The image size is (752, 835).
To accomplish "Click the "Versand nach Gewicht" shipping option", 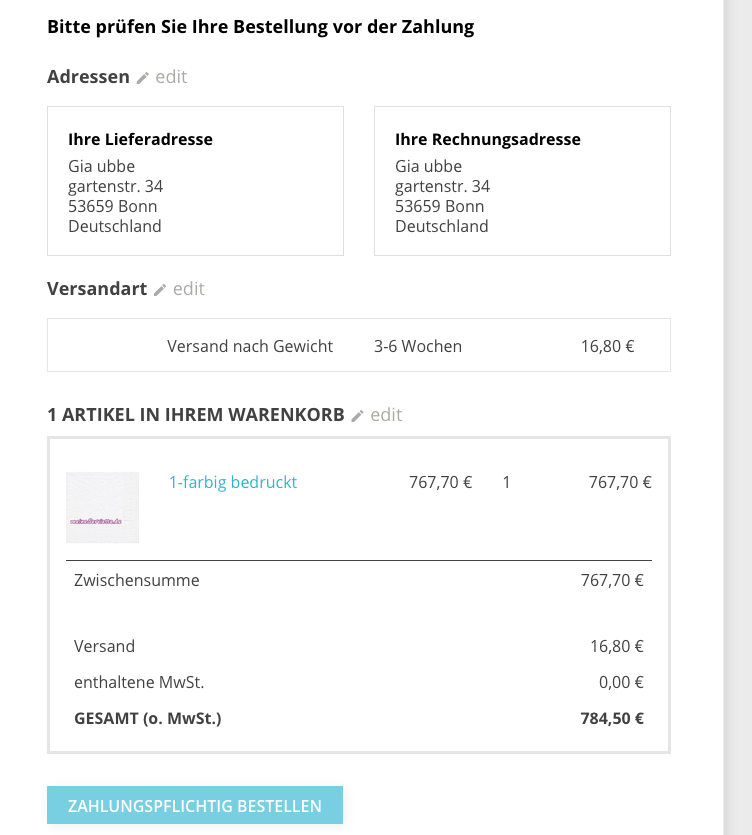I will coord(250,346).
